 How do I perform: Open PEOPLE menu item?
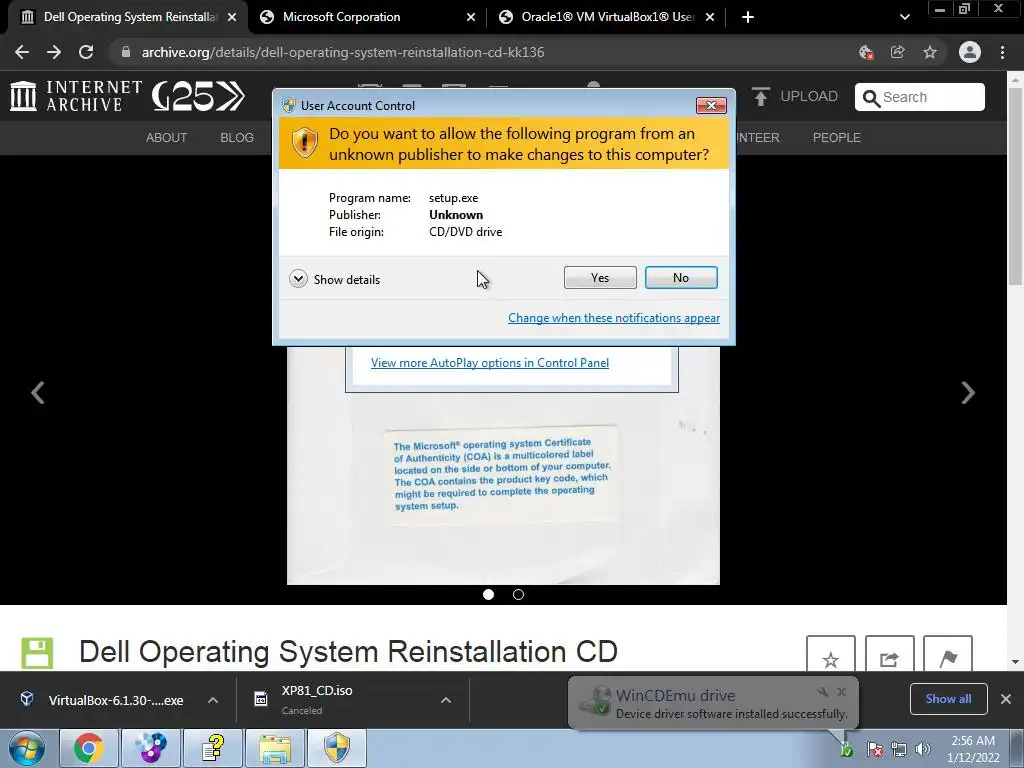tap(837, 138)
